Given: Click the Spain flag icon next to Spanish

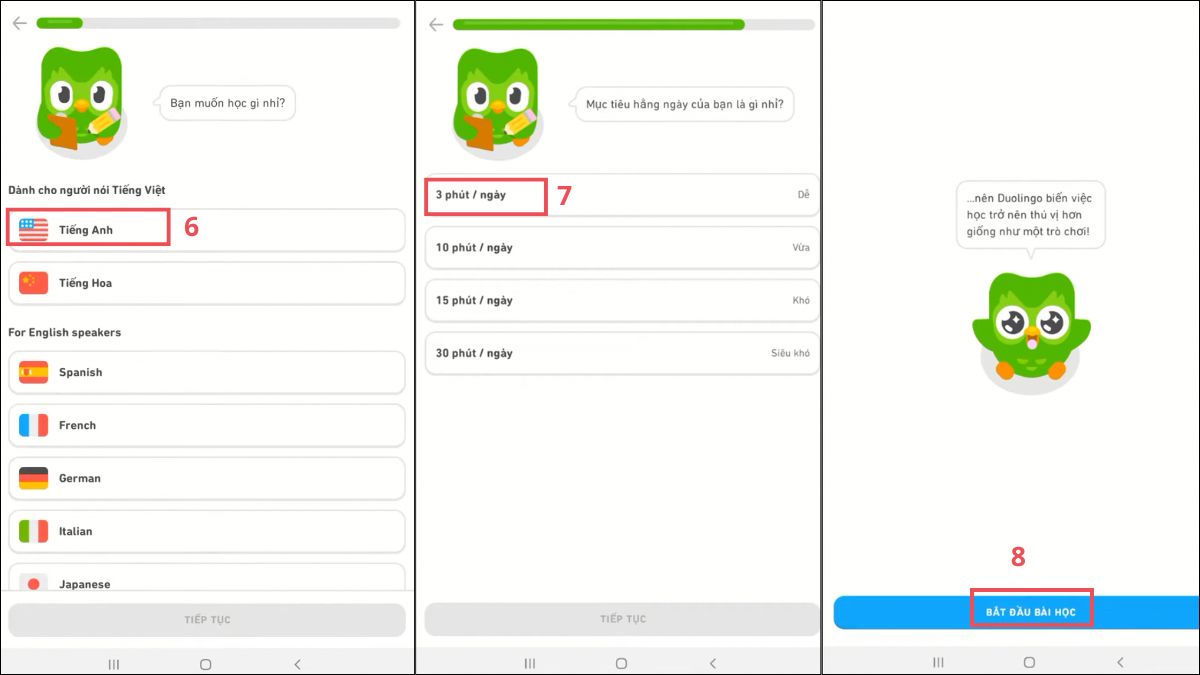Looking at the screenshot, I should pyautogui.click(x=33, y=372).
